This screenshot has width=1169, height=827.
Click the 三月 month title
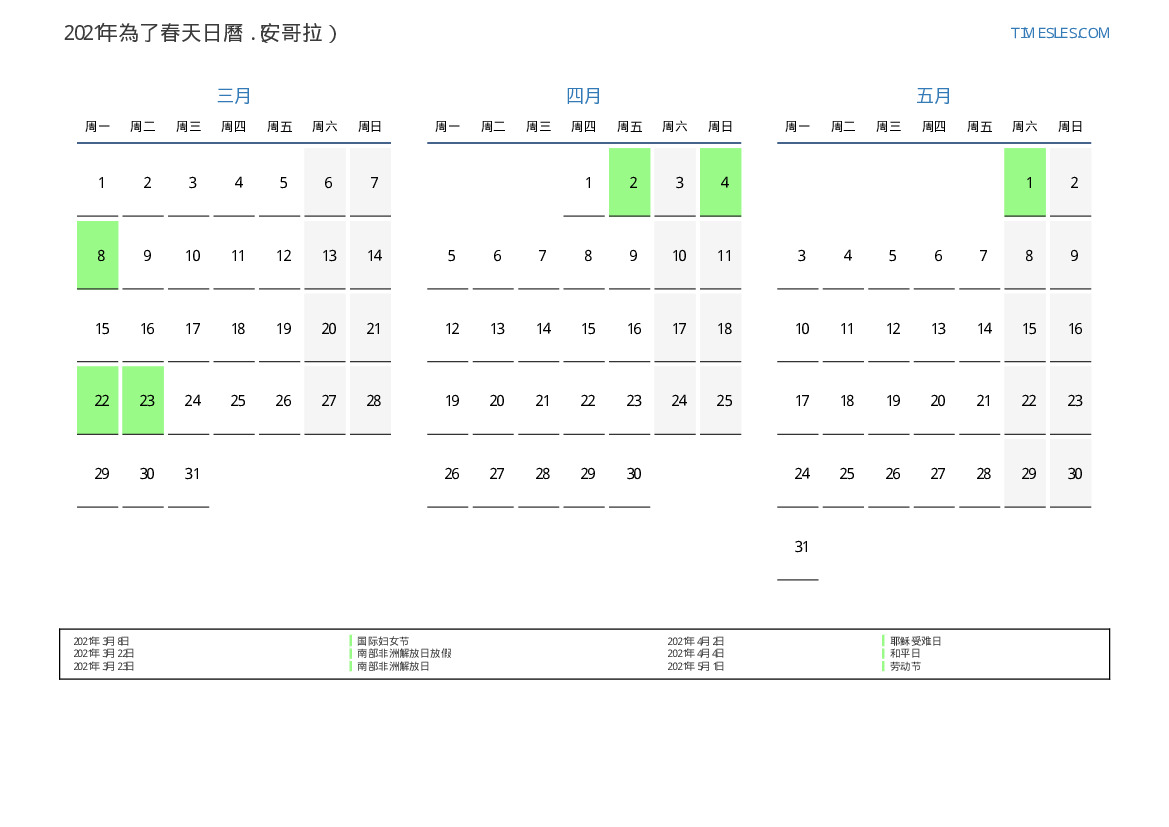234,96
